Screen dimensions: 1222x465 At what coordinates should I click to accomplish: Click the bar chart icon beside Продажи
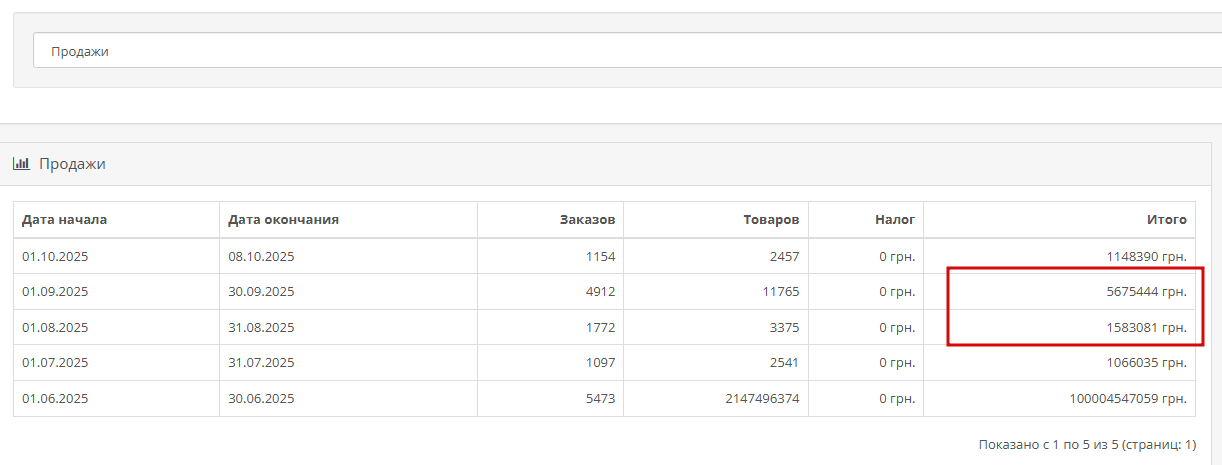coord(20,164)
